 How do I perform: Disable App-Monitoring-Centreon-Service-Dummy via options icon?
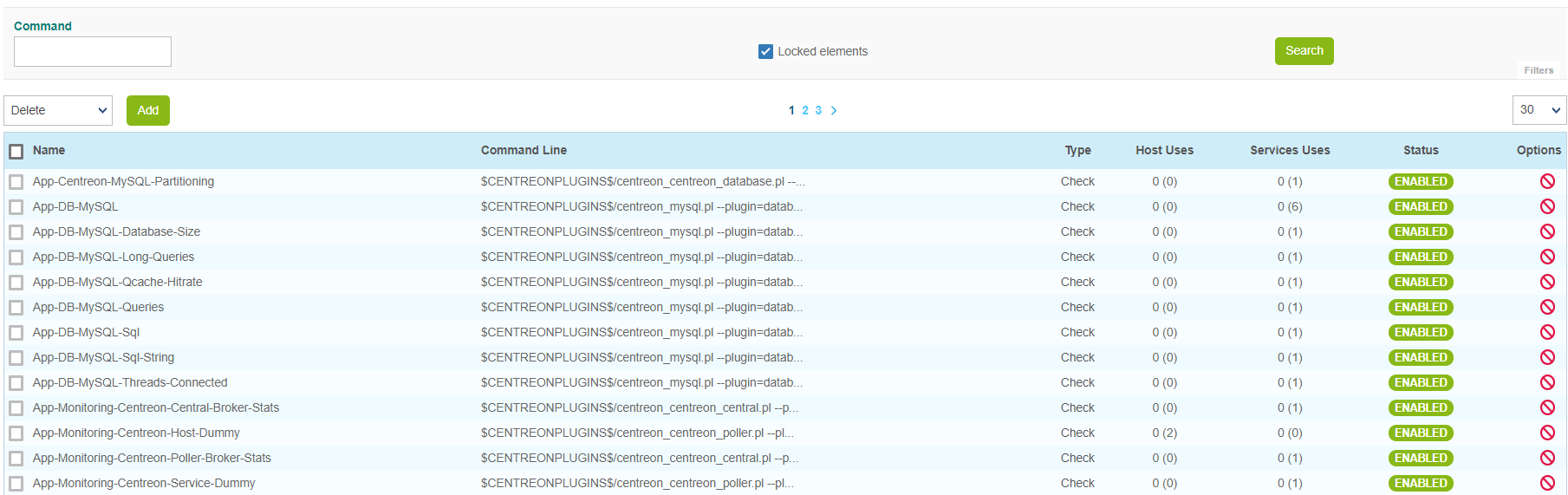[x=1546, y=483]
